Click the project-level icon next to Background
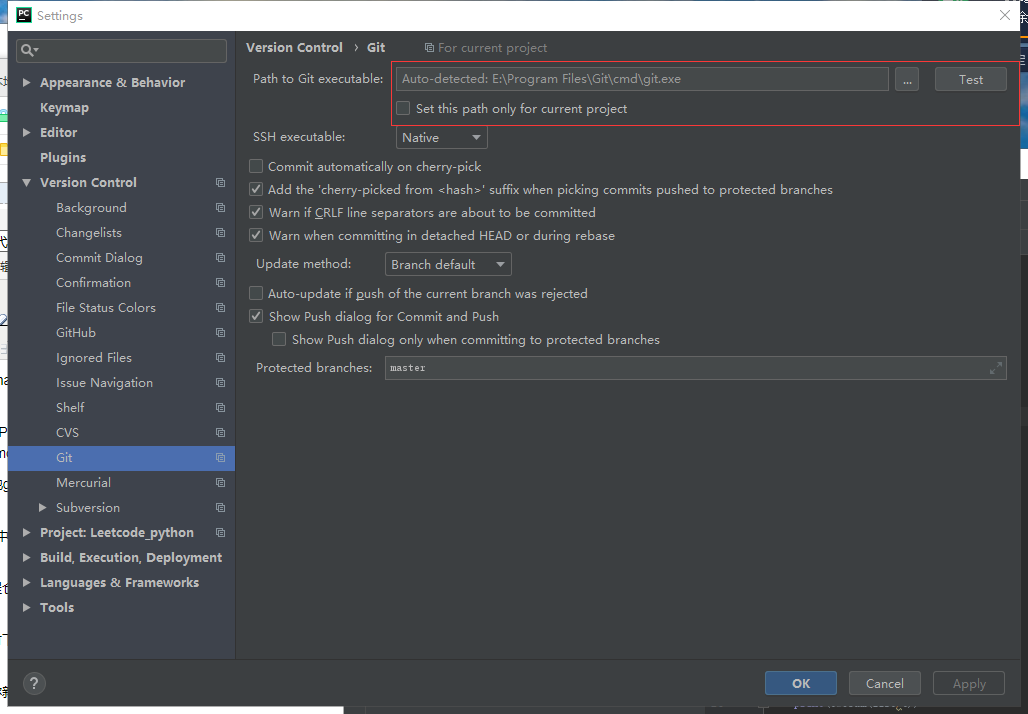 (x=220, y=208)
